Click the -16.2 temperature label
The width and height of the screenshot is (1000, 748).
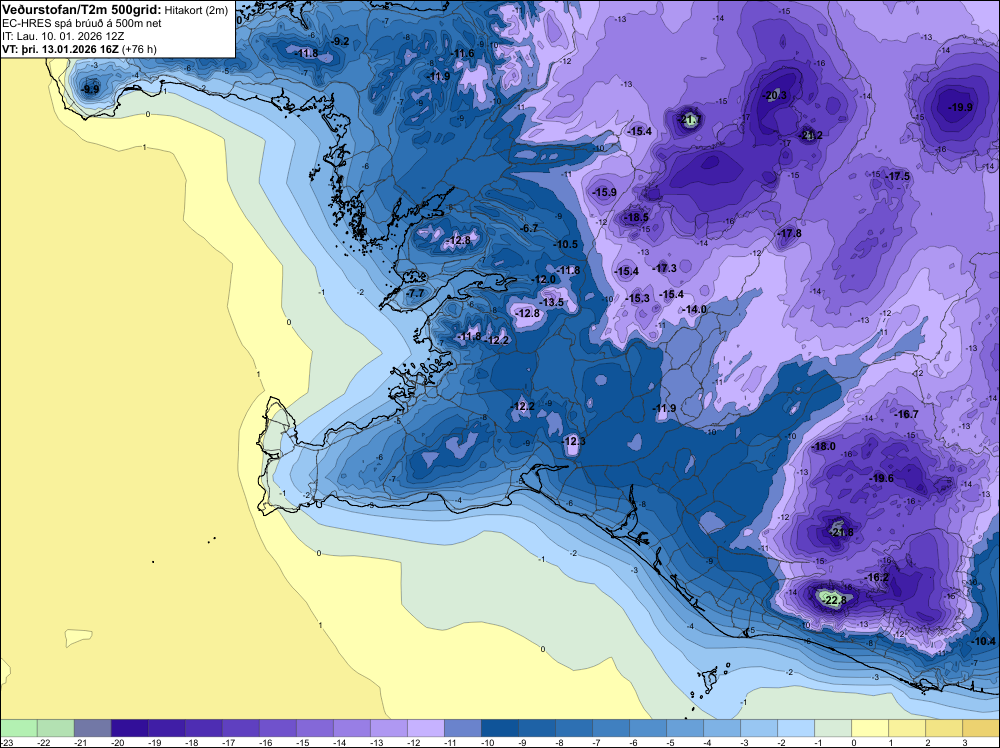pyautogui.click(x=876, y=577)
